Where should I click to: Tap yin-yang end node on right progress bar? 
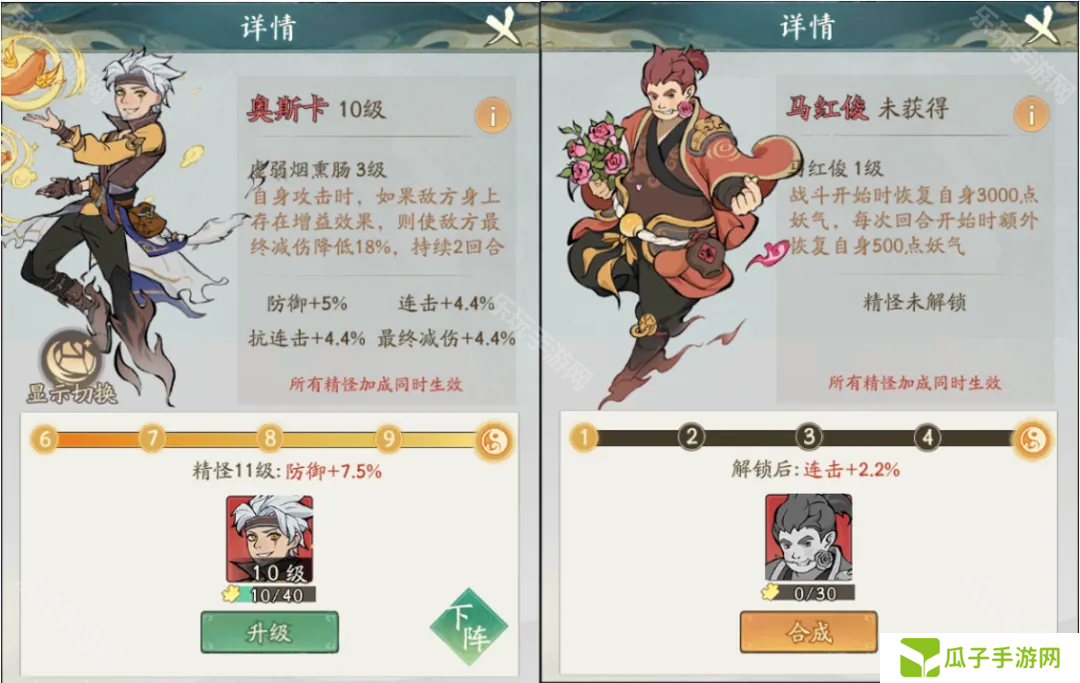[x=1032, y=439]
